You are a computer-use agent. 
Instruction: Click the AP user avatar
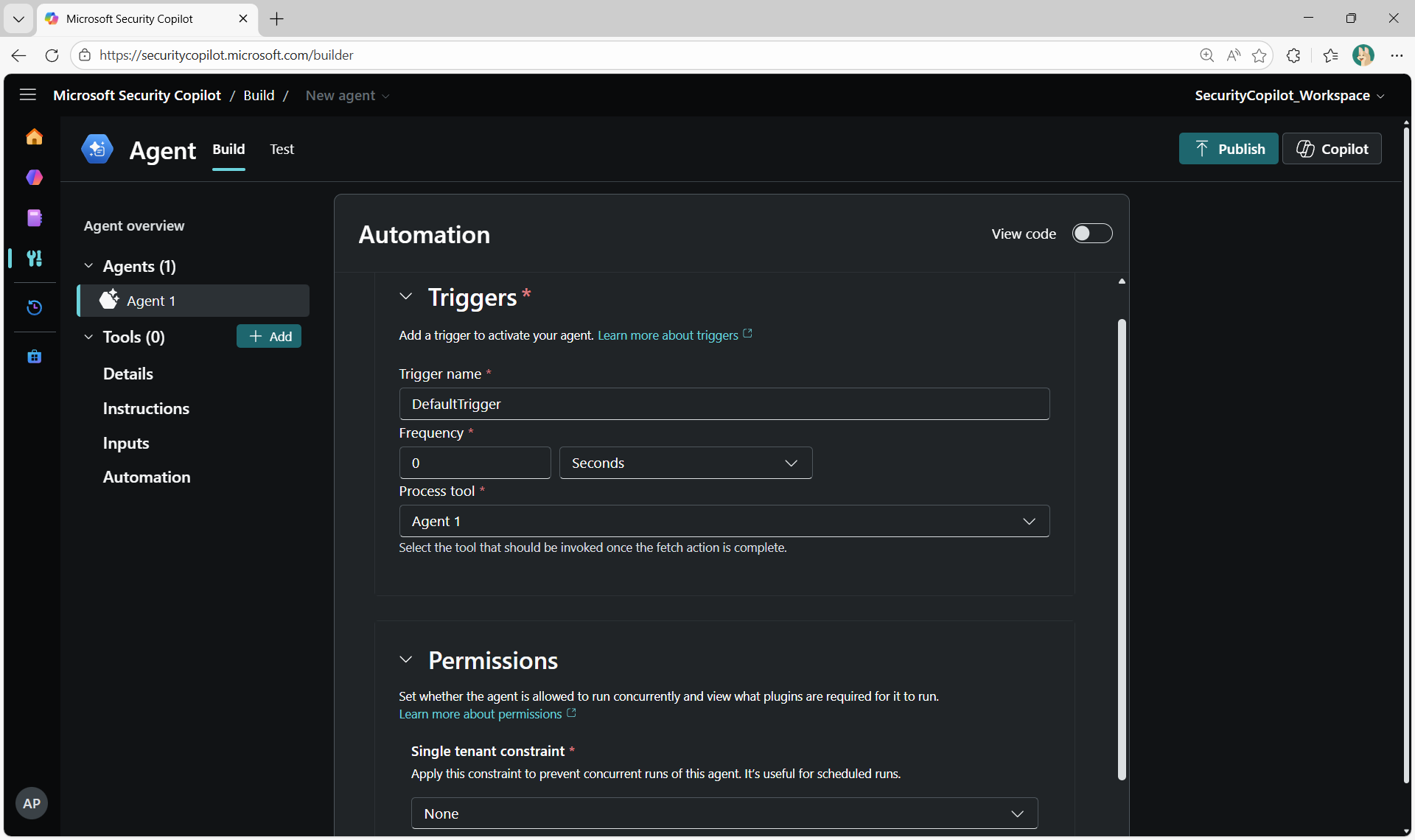[x=32, y=803]
